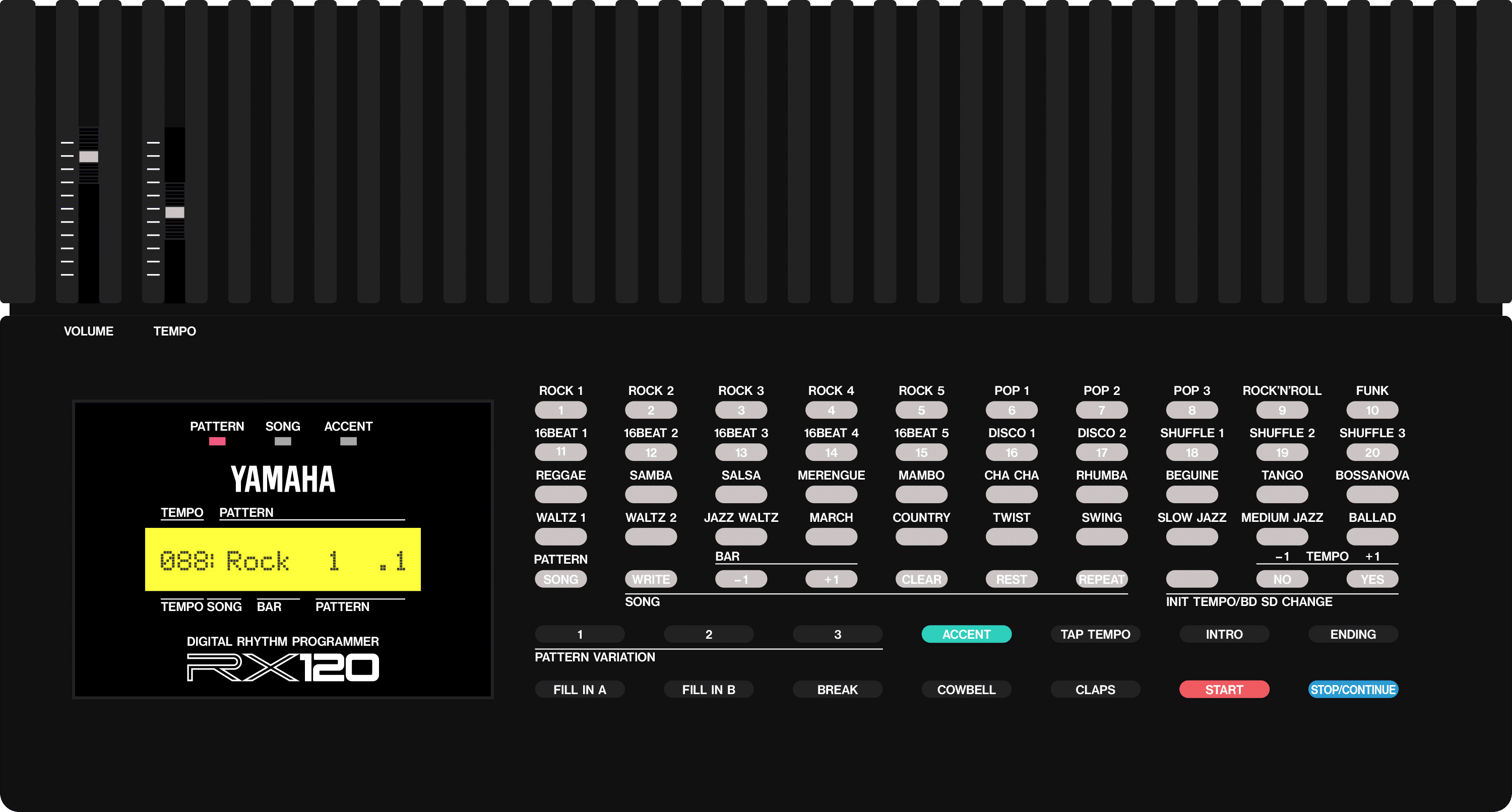Select the SWING pattern button

(x=1102, y=536)
